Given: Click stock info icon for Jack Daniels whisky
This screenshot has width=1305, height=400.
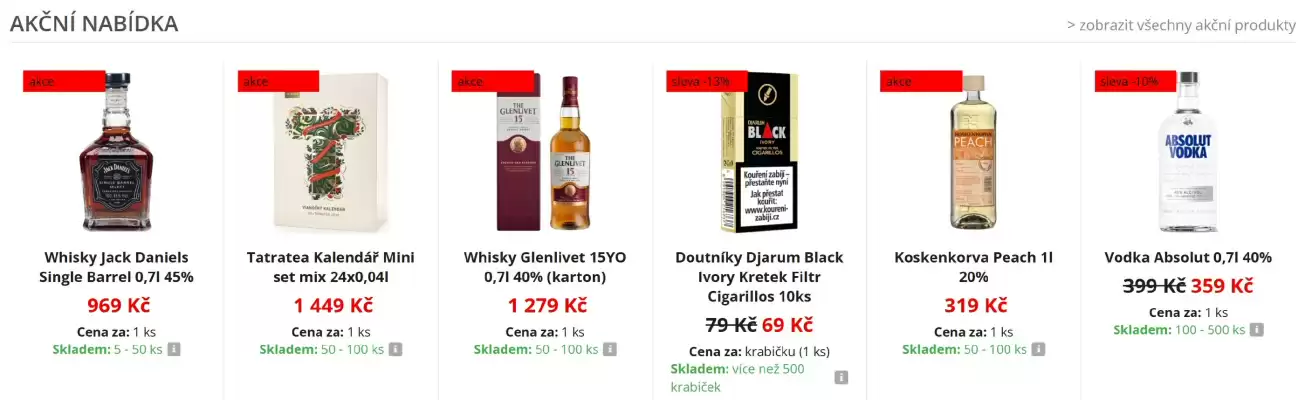Looking at the screenshot, I should 173,349.
